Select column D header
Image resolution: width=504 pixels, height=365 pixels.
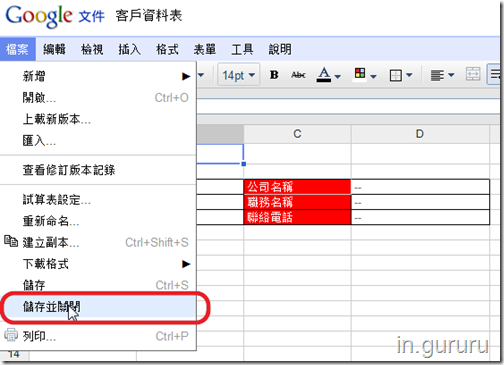[x=420, y=134]
